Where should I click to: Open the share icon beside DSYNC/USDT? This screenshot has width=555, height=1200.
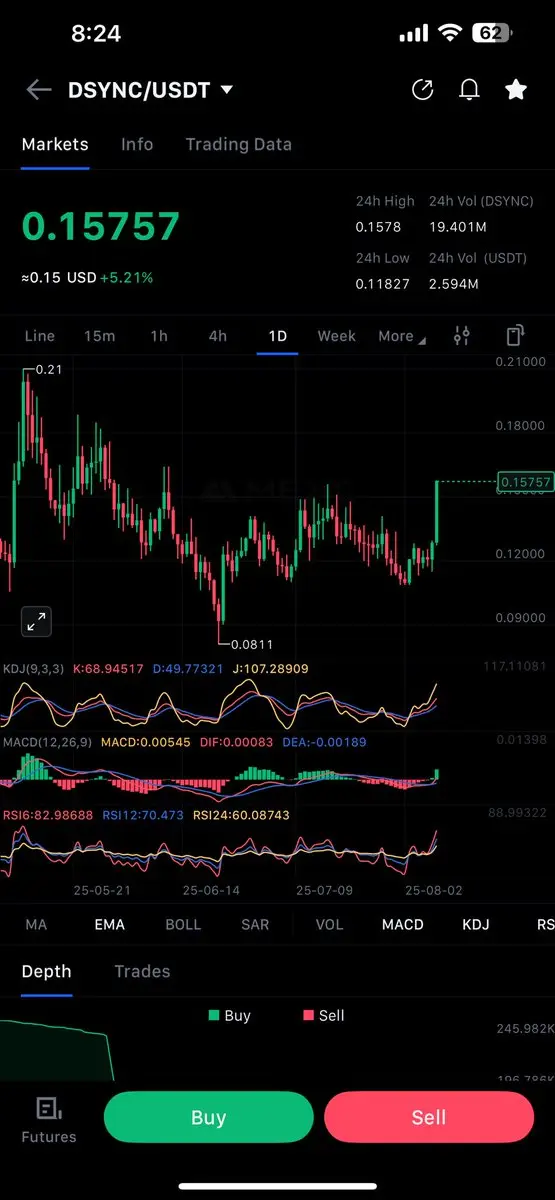(422, 90)
